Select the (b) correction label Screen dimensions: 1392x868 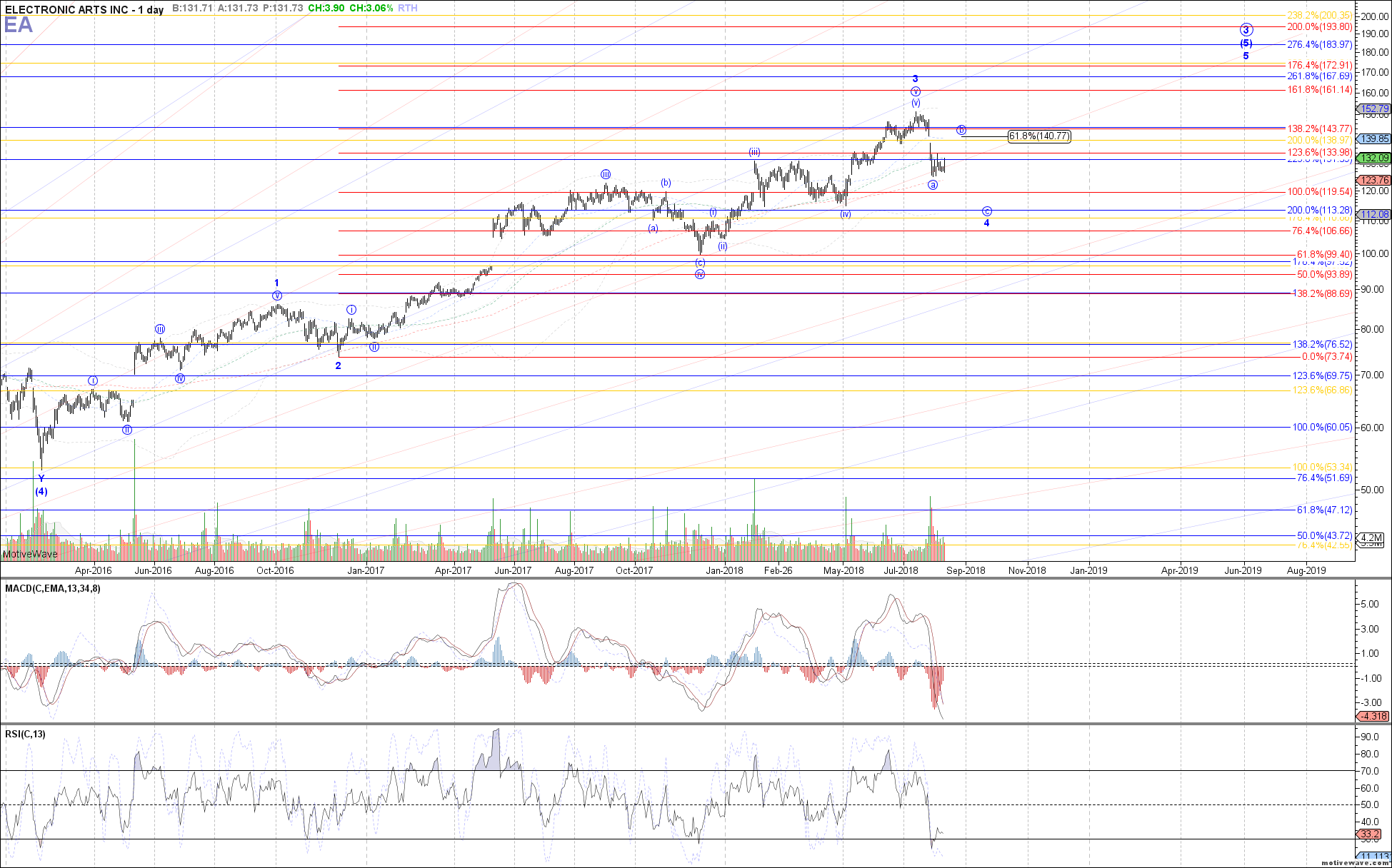(x=666, y=183)
